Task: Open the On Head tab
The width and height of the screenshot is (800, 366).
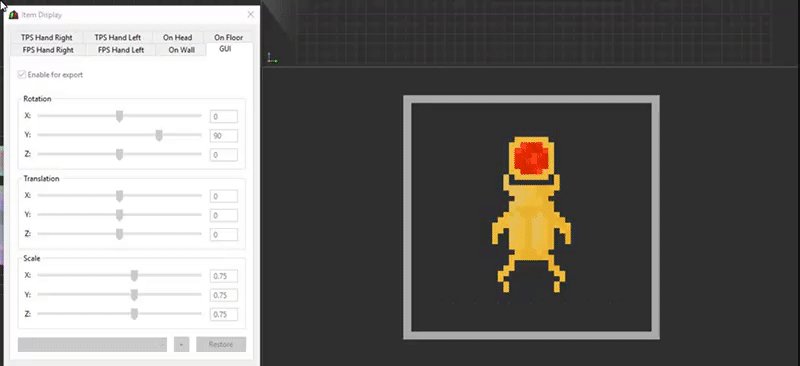Action: click(178, 37)
